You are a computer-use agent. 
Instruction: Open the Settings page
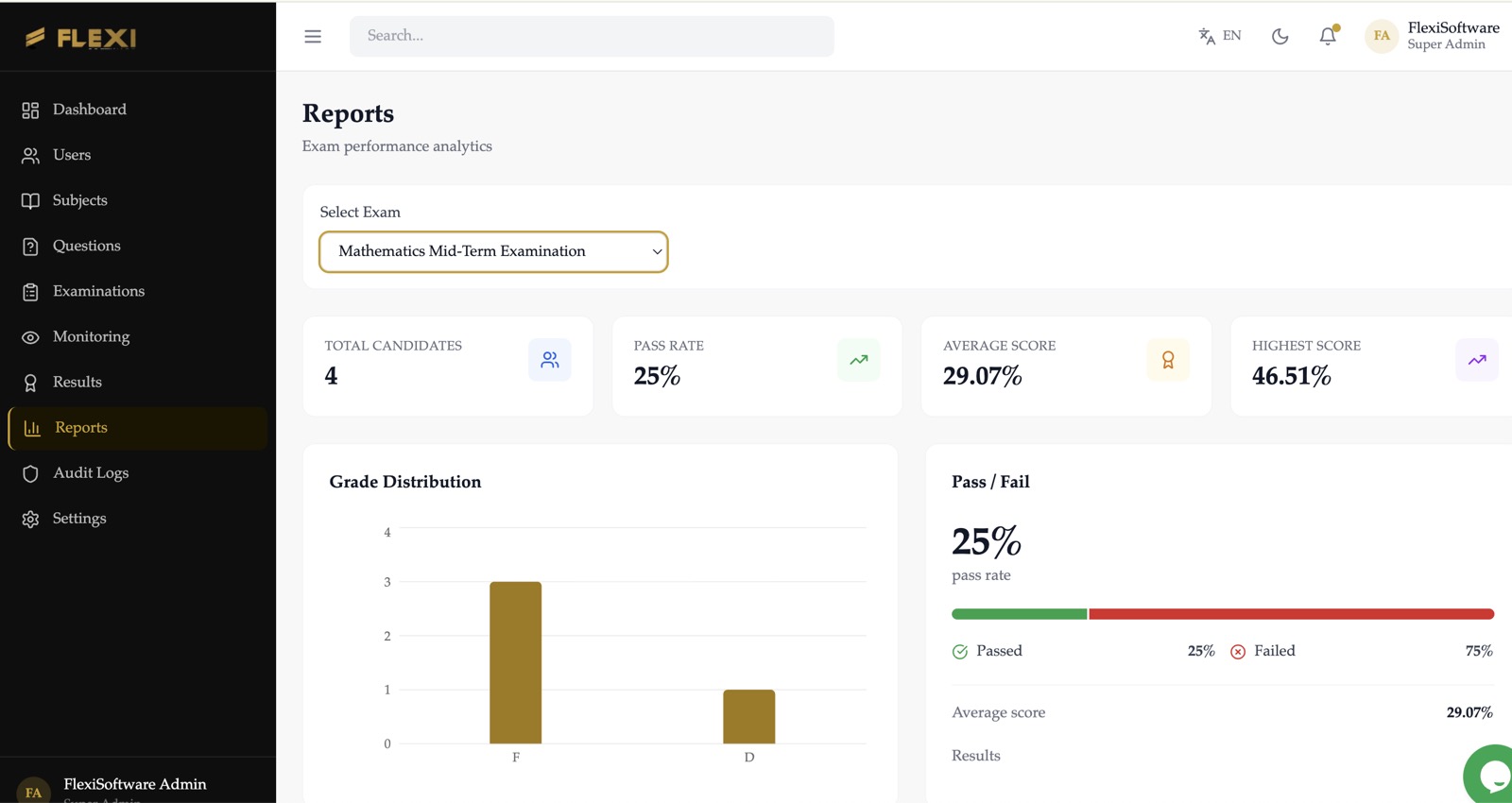point(138,519)
